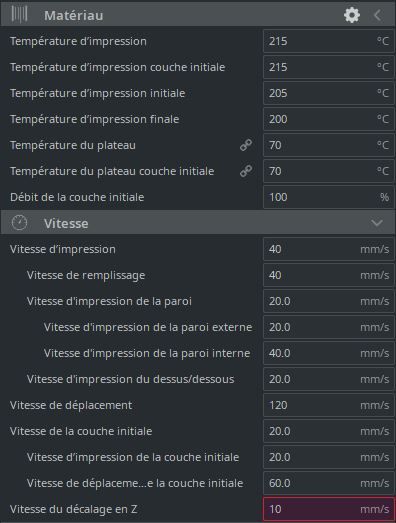Edit Vitesse de remplissage field
This screenshot has width=396, height=523.
[329, 275]
